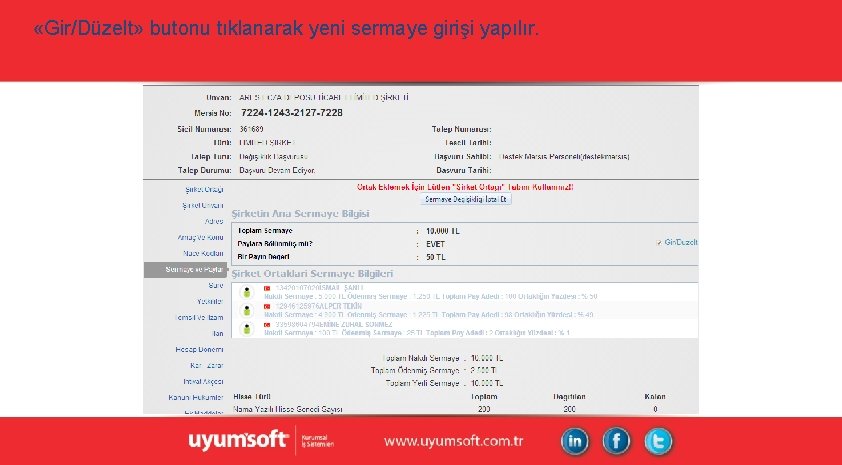Click the Hisse Türü column header
The image size is (842, 465).
pyautogui.click(x=252, y=397)
